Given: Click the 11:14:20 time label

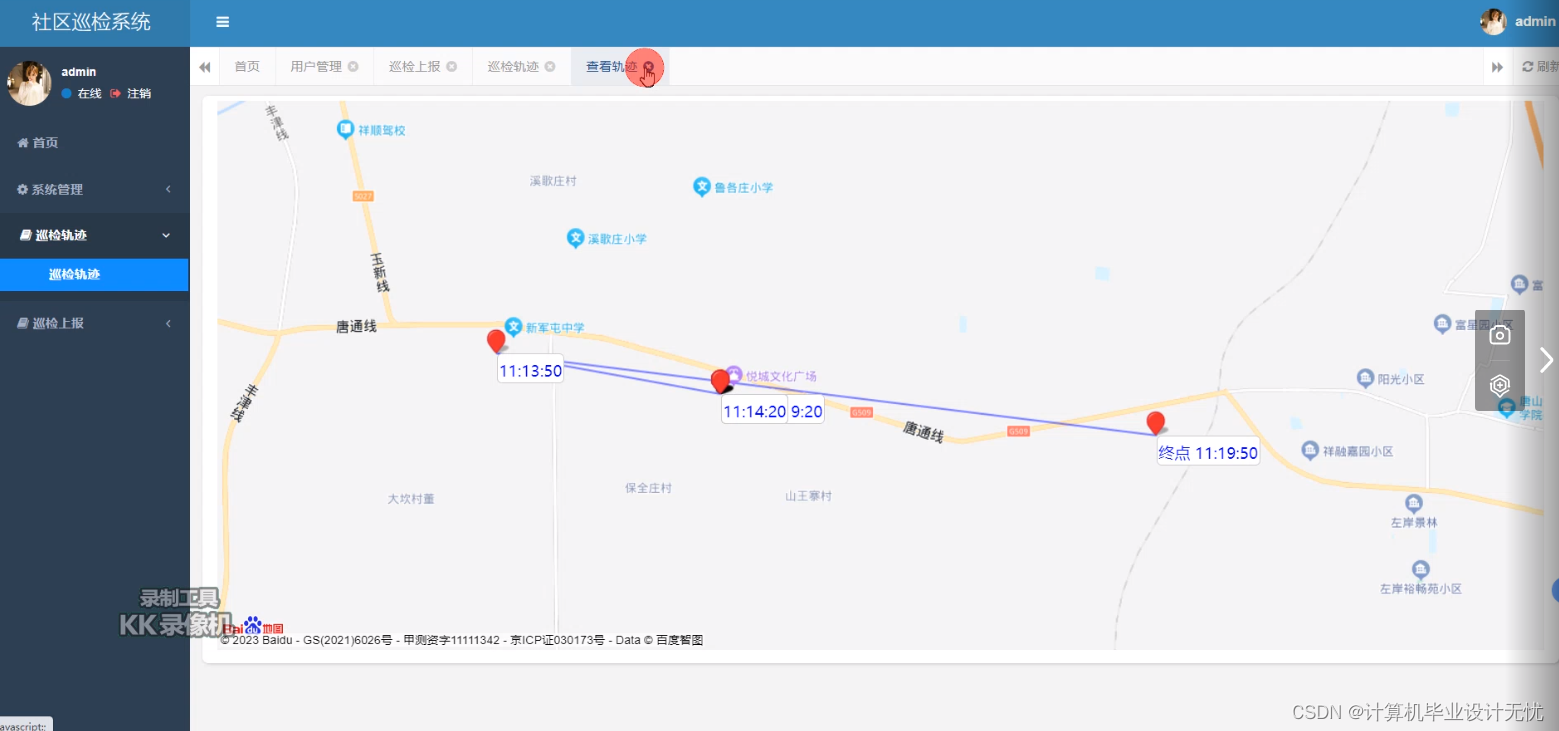Looking at the screenshot, I should [754, 411].
